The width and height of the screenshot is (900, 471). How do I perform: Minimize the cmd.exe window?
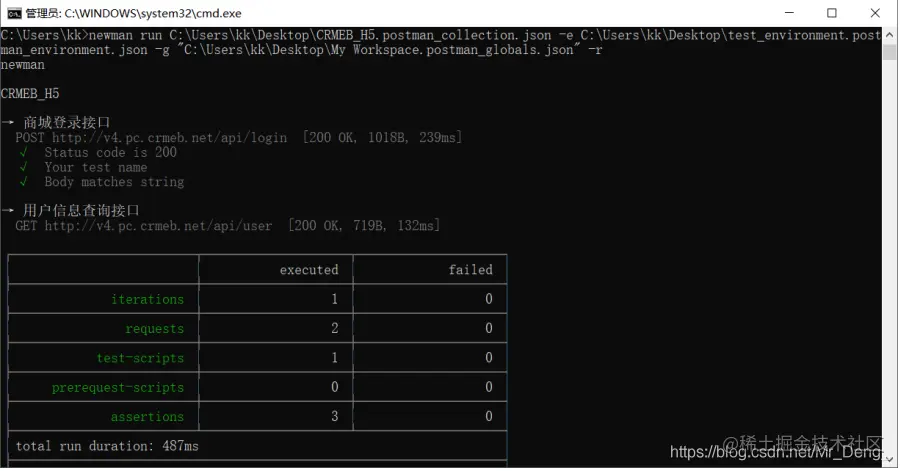coord(790,13)
